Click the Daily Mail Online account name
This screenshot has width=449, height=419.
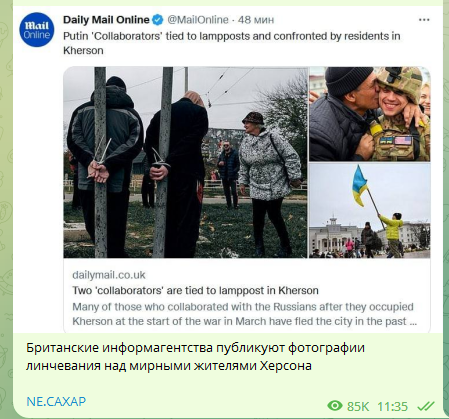point(106,20)
